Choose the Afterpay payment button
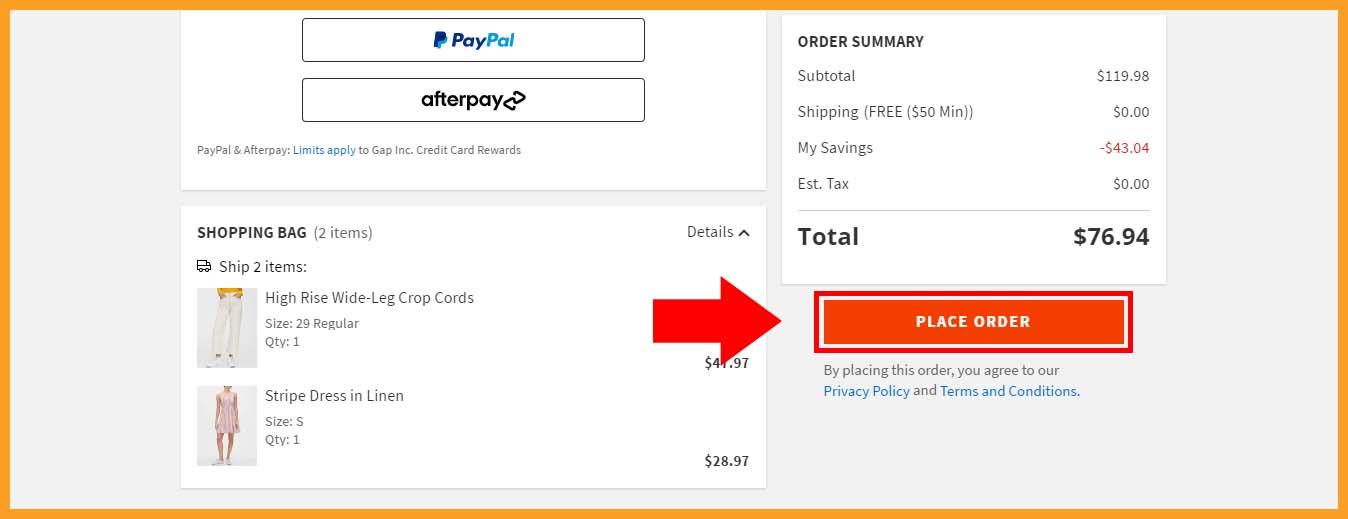 coord(473,100)
